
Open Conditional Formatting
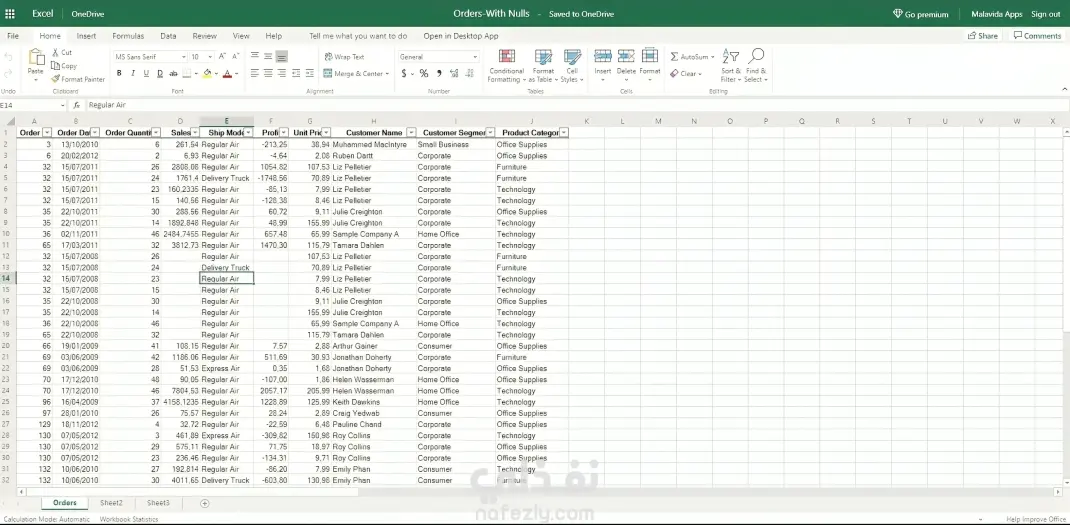[506, 66]
